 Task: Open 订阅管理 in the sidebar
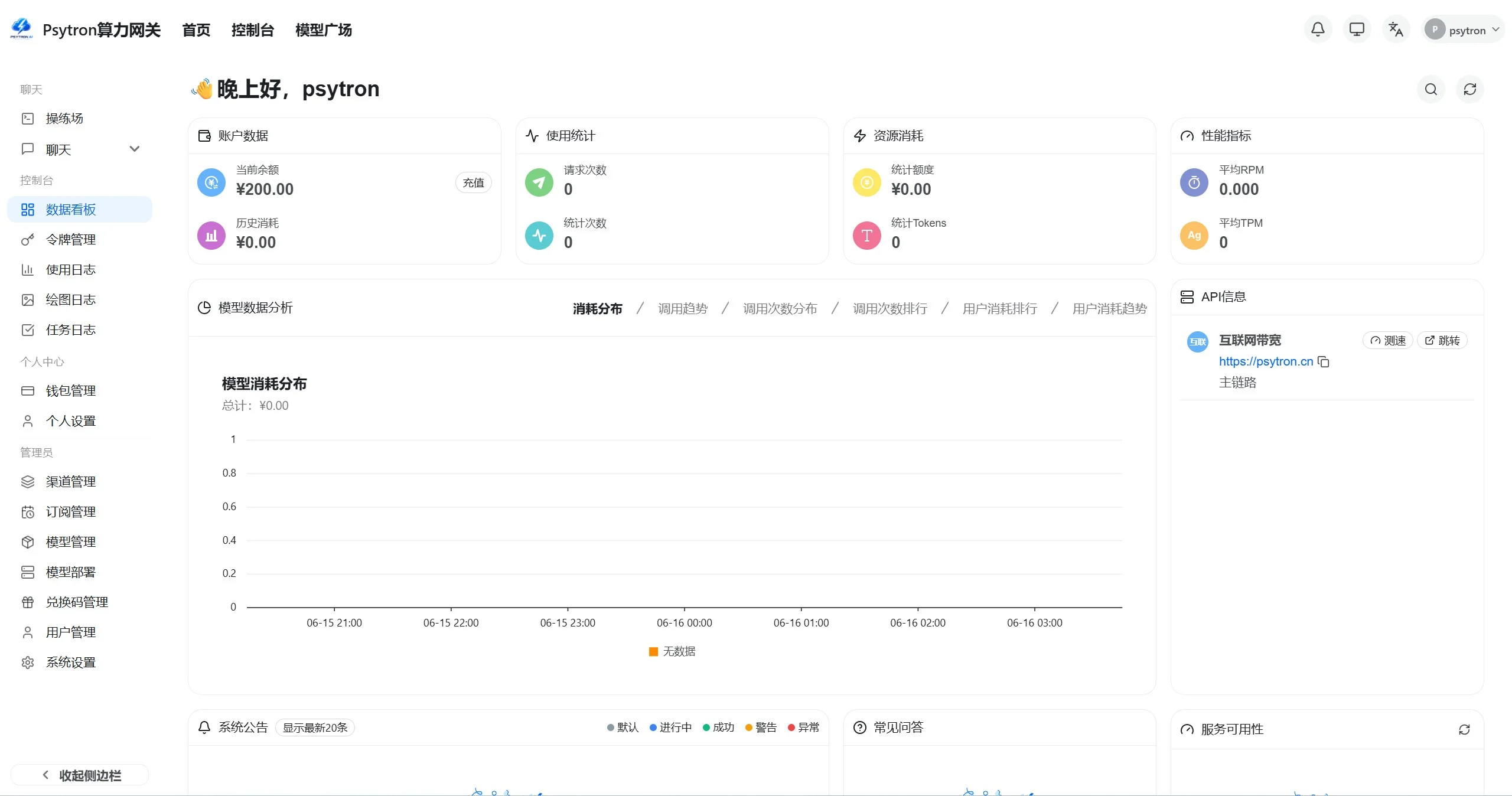pos(80,512)
